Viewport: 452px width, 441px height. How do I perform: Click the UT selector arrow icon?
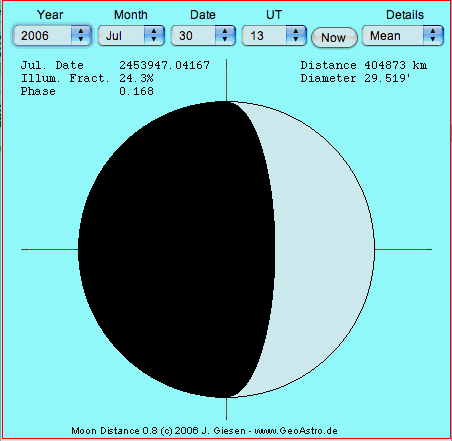click(296, 35)
